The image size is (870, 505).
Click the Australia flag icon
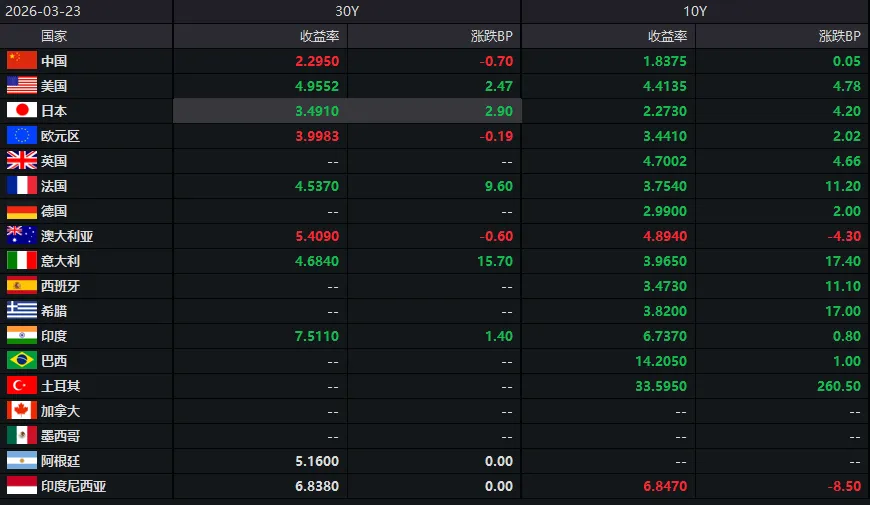pyautogui.click(x=22, y=236)
